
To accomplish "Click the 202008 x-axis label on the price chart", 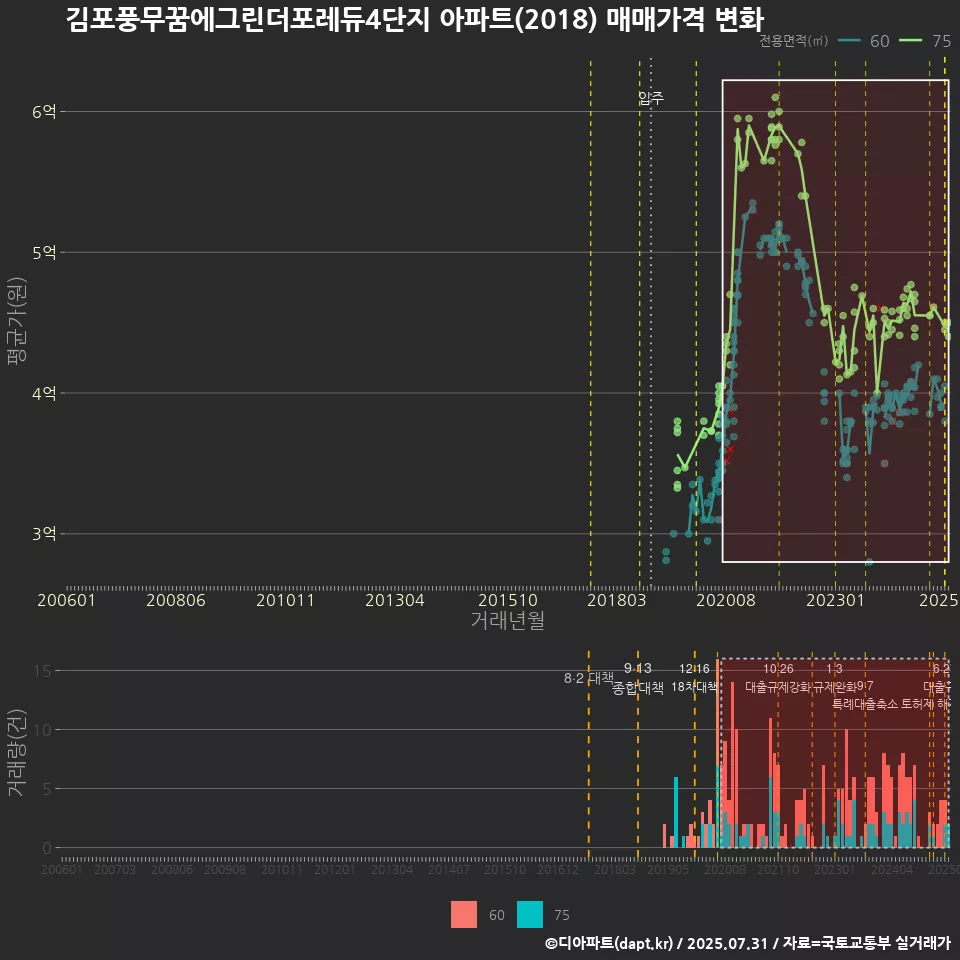I will tap(726, 600).
